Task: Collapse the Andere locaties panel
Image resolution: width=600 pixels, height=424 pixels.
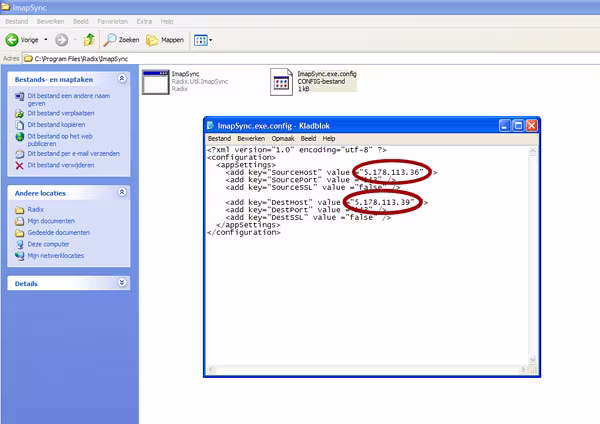Action: (x=122, y=192)
